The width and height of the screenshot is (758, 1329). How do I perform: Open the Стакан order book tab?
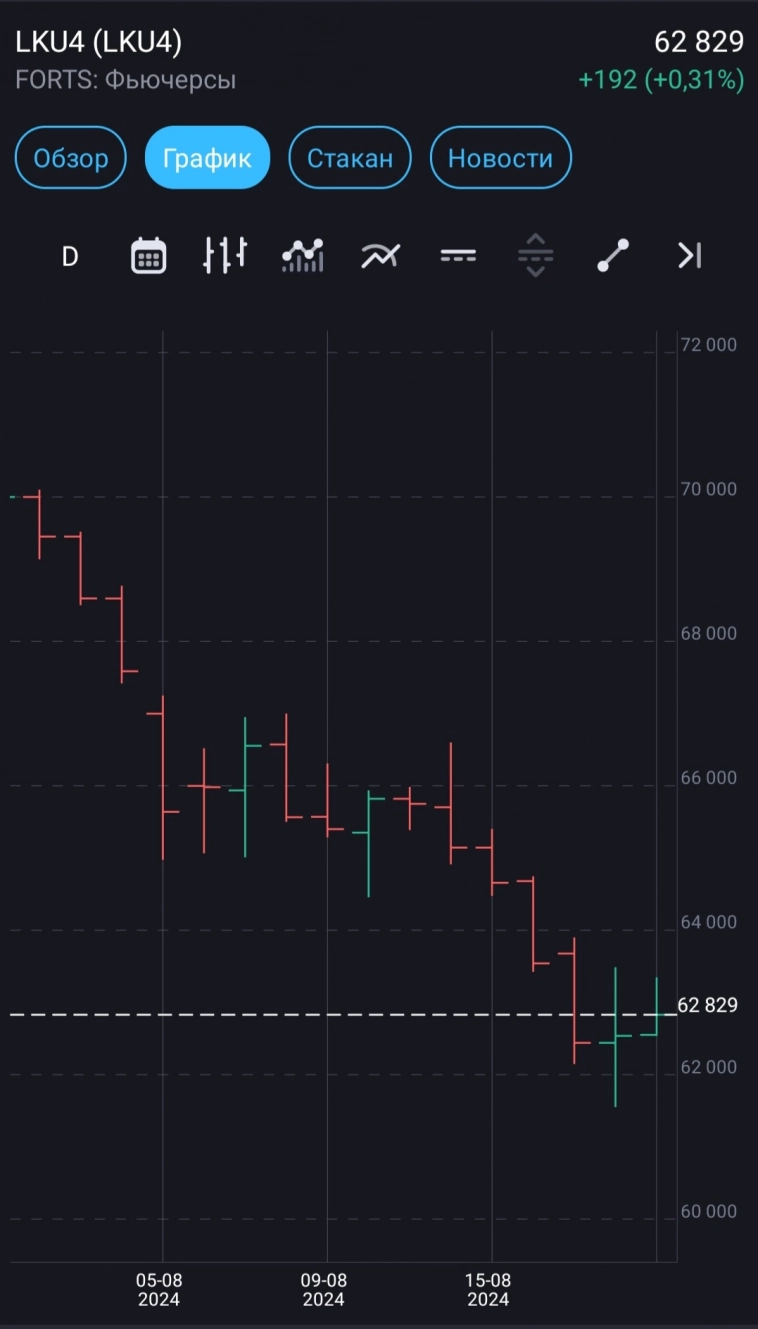[350, 158]
